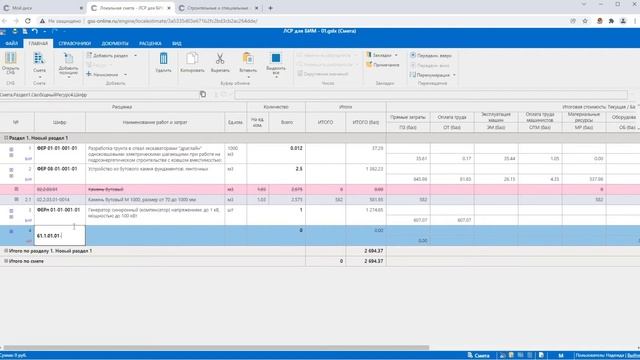Click the Смета icon in status bar
The image size is (640, 360).
pos(470,355)
